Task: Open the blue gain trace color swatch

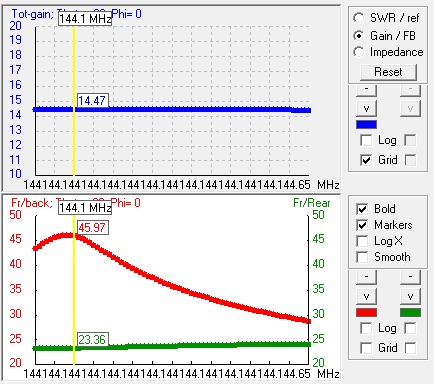Action: point(366,125)
